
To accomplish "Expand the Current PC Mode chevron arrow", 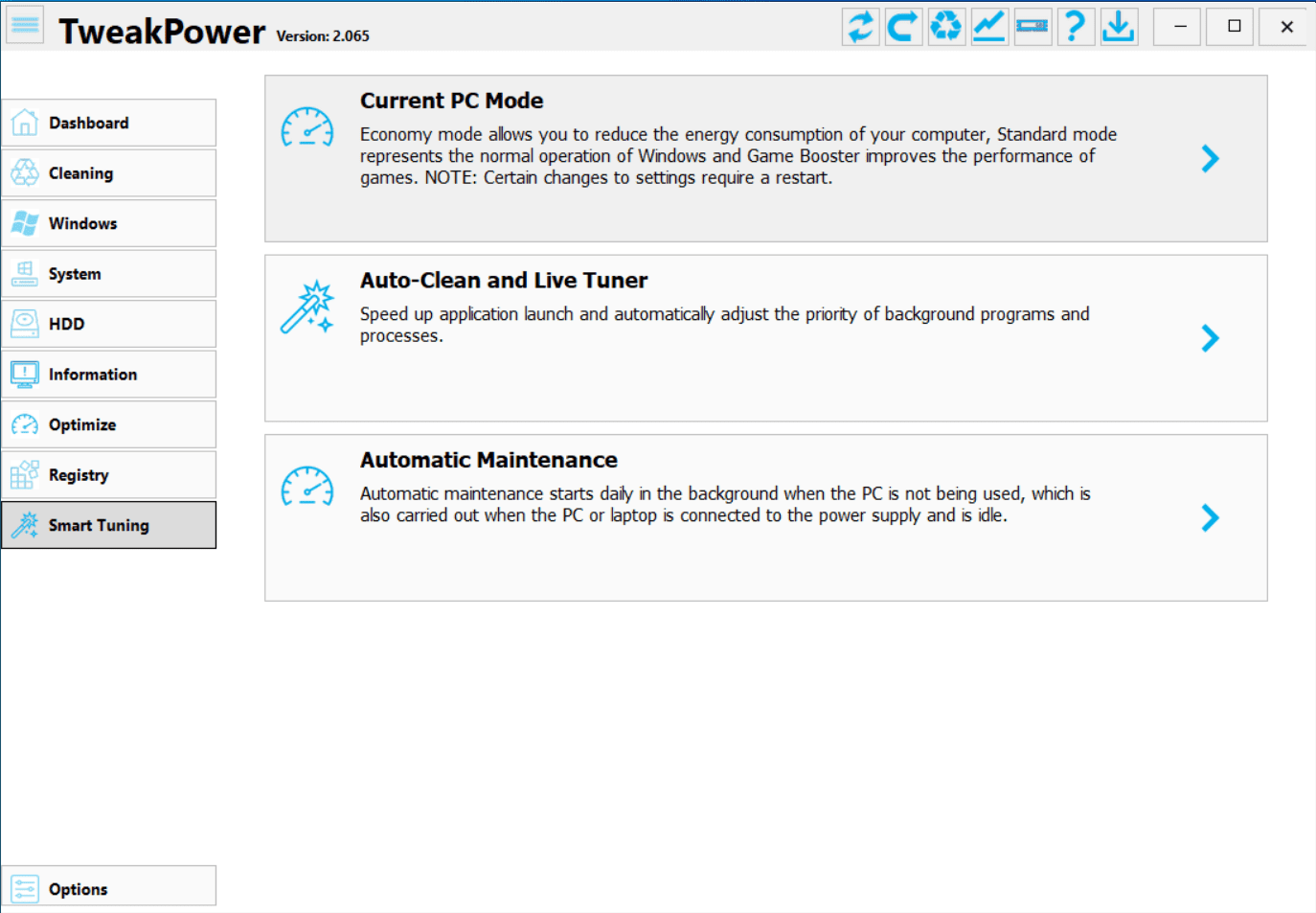I will tap(1211, 159).
